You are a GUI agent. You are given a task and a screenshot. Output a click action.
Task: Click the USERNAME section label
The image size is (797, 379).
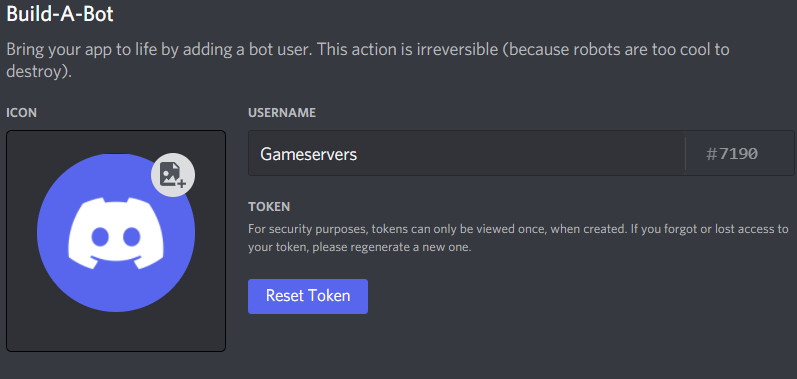282,113
